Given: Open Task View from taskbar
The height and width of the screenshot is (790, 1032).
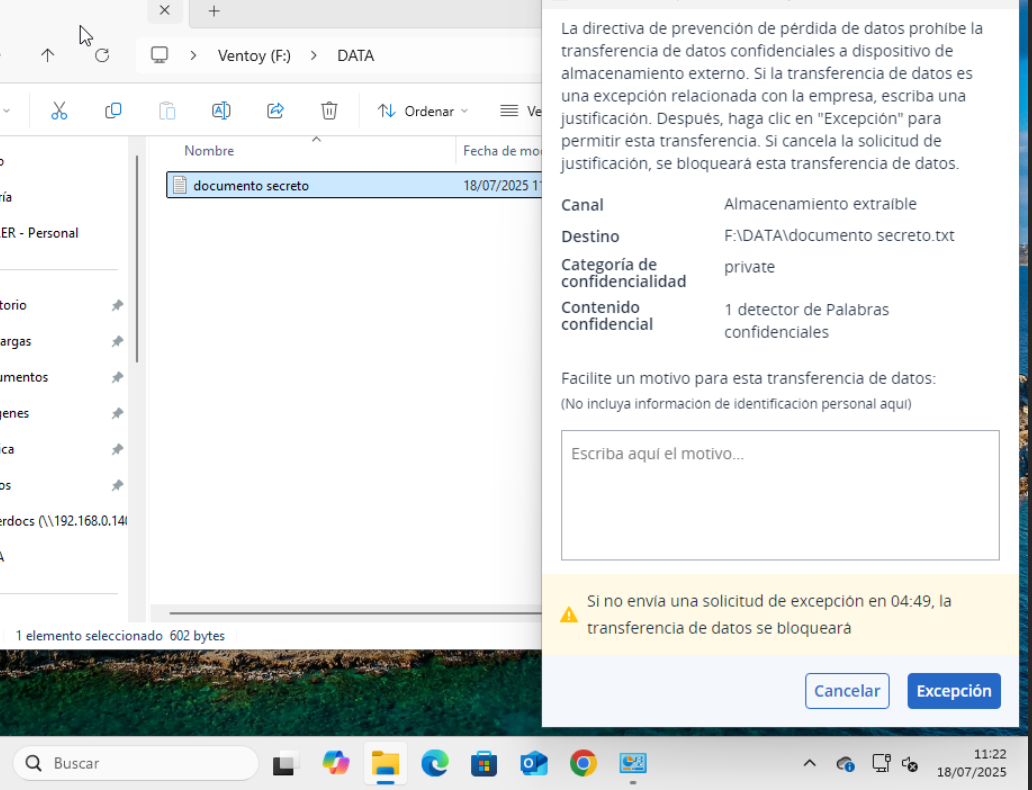Looking at the screenshot, I should (x=286, y=763).
